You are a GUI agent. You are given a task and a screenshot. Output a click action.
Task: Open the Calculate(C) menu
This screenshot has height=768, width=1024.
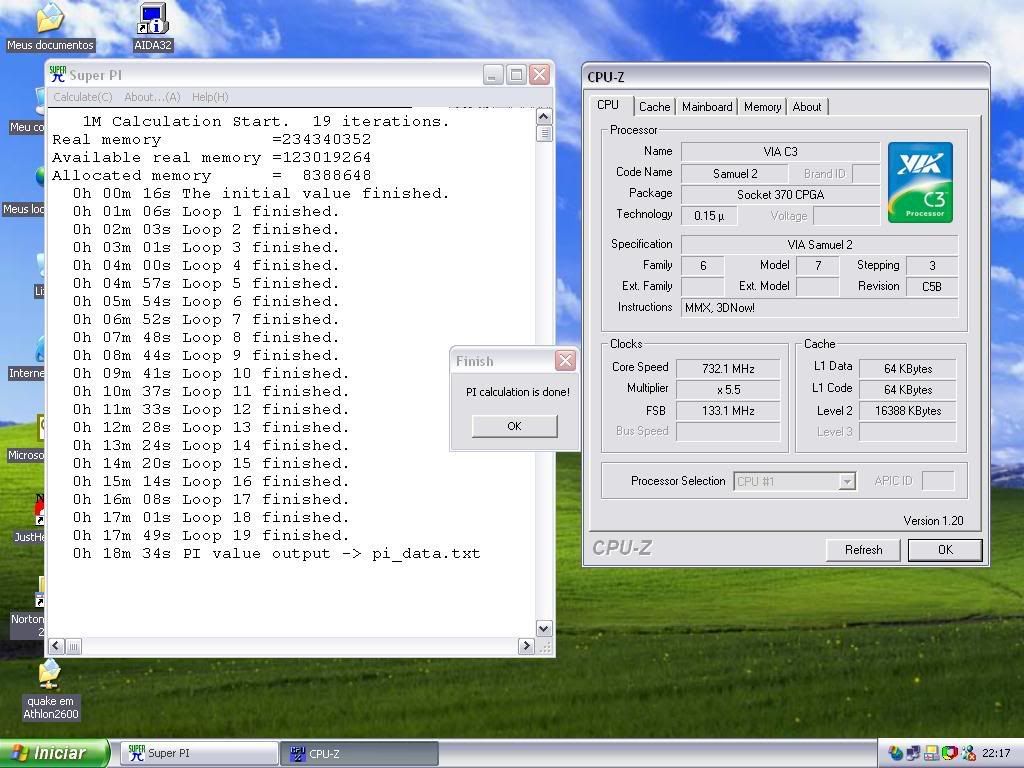(82, 97)
